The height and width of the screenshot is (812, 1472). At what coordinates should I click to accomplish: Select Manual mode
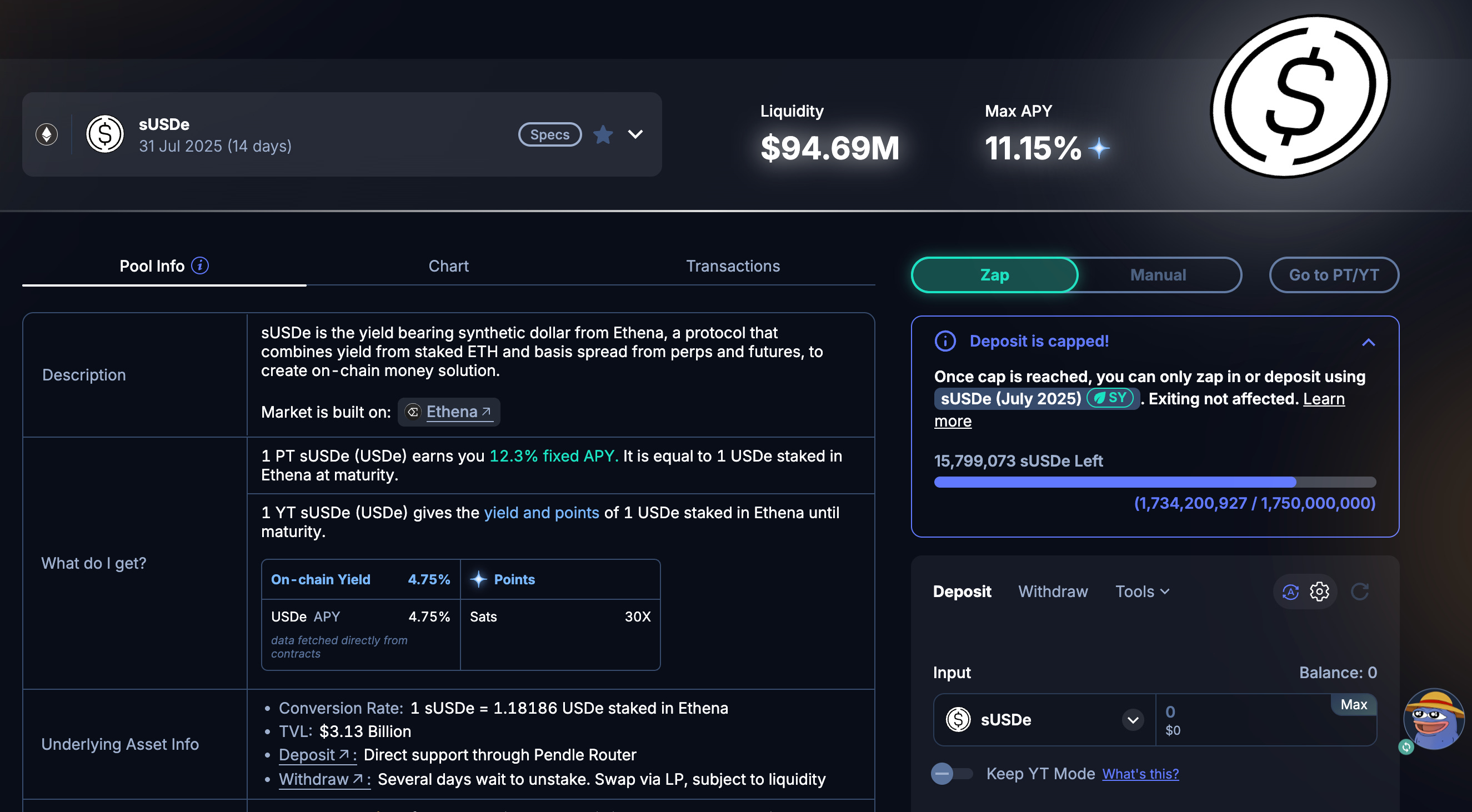coord(1158,275)
